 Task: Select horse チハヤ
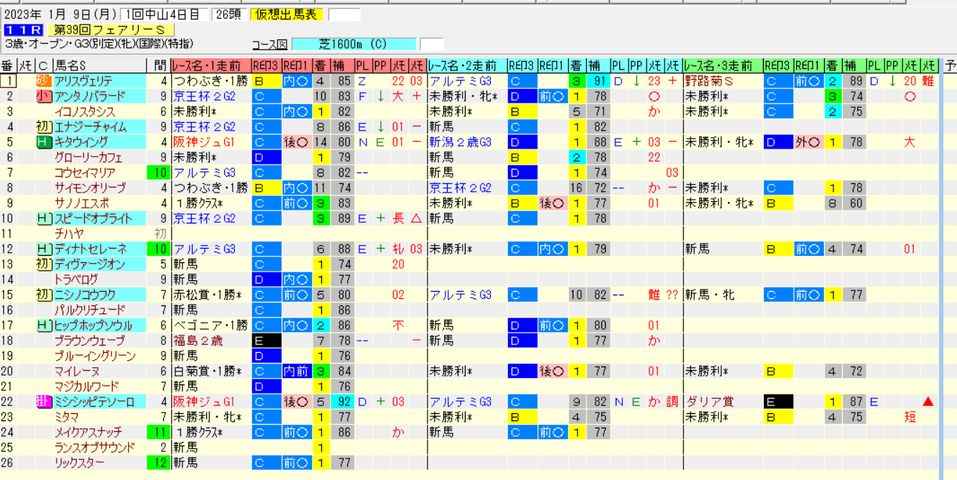(99, 233)
